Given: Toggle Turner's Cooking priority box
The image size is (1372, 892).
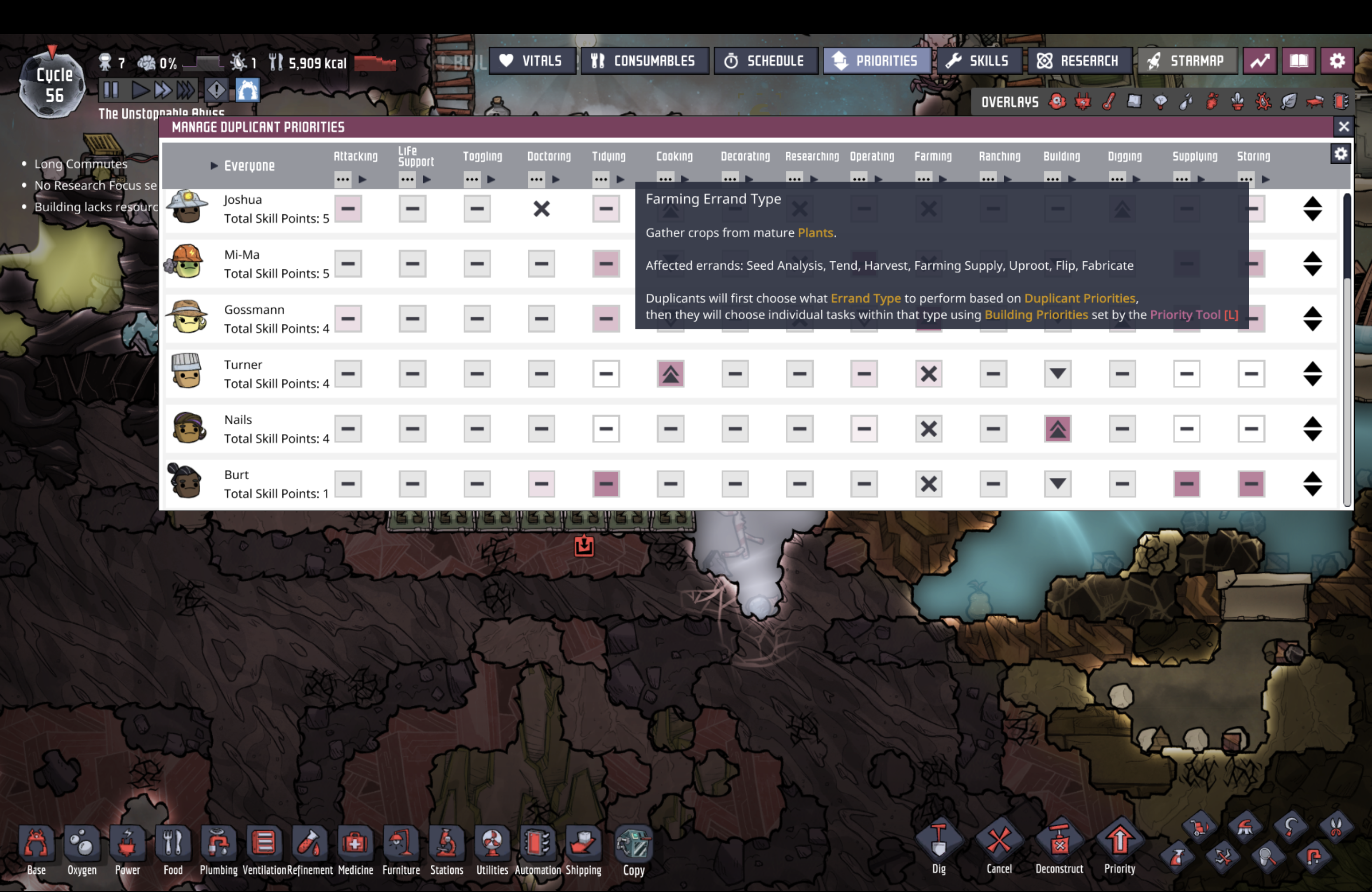Looking at the screenshot, I should (x=671, y=374).
